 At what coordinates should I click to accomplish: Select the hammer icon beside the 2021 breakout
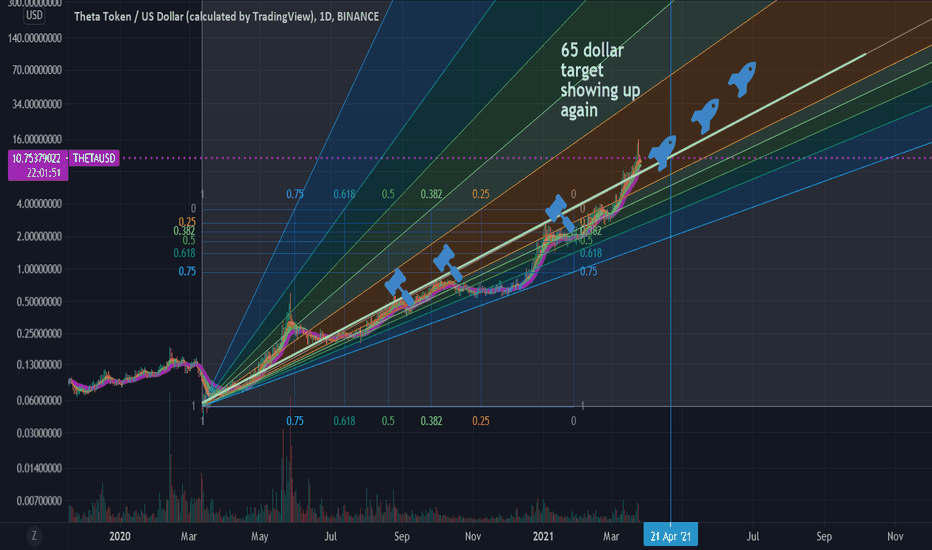pyautogui.click(x=560, y=213)
